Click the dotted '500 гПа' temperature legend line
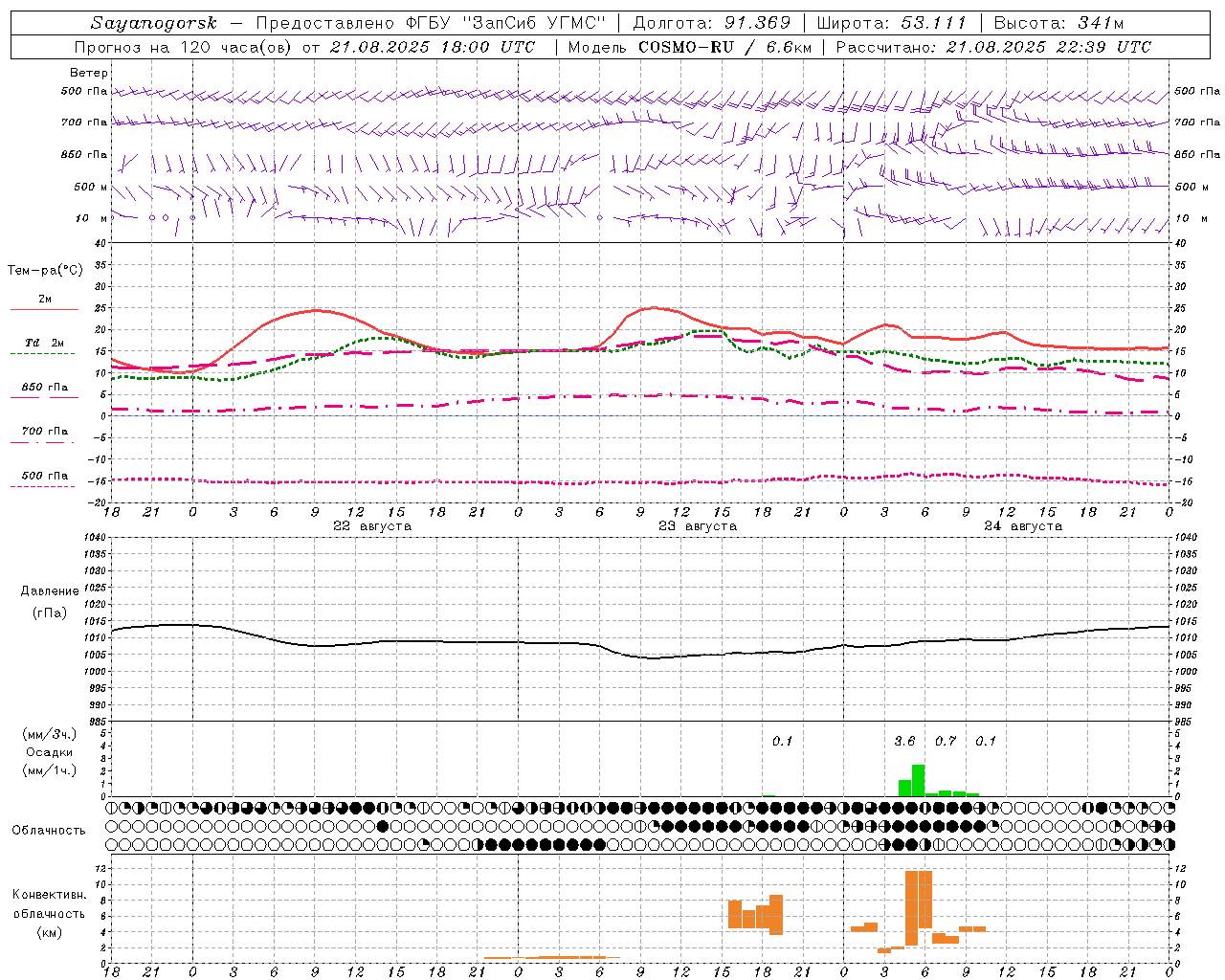 coord(42,486)
